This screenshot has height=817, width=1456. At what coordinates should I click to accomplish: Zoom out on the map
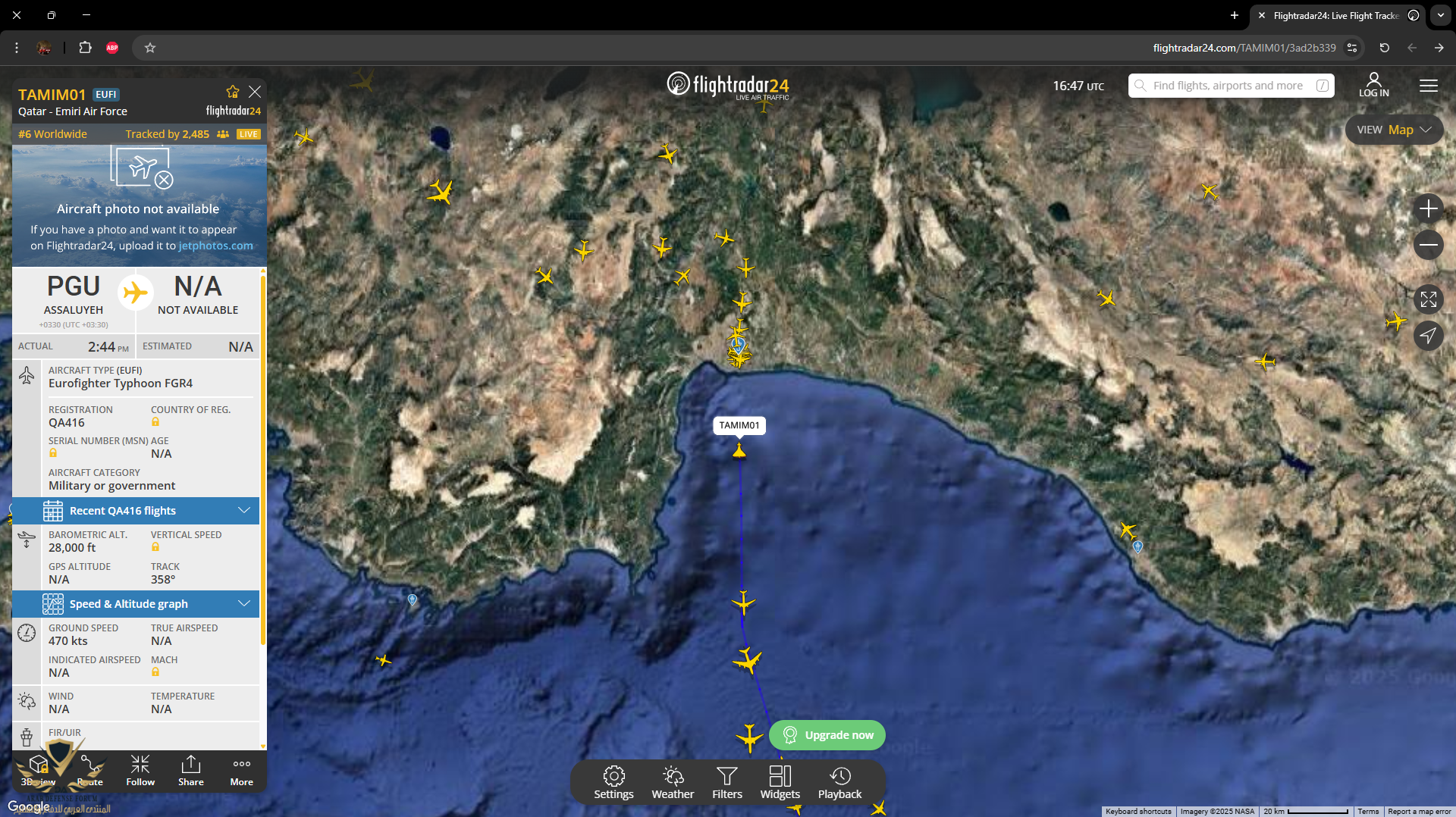1428,245
